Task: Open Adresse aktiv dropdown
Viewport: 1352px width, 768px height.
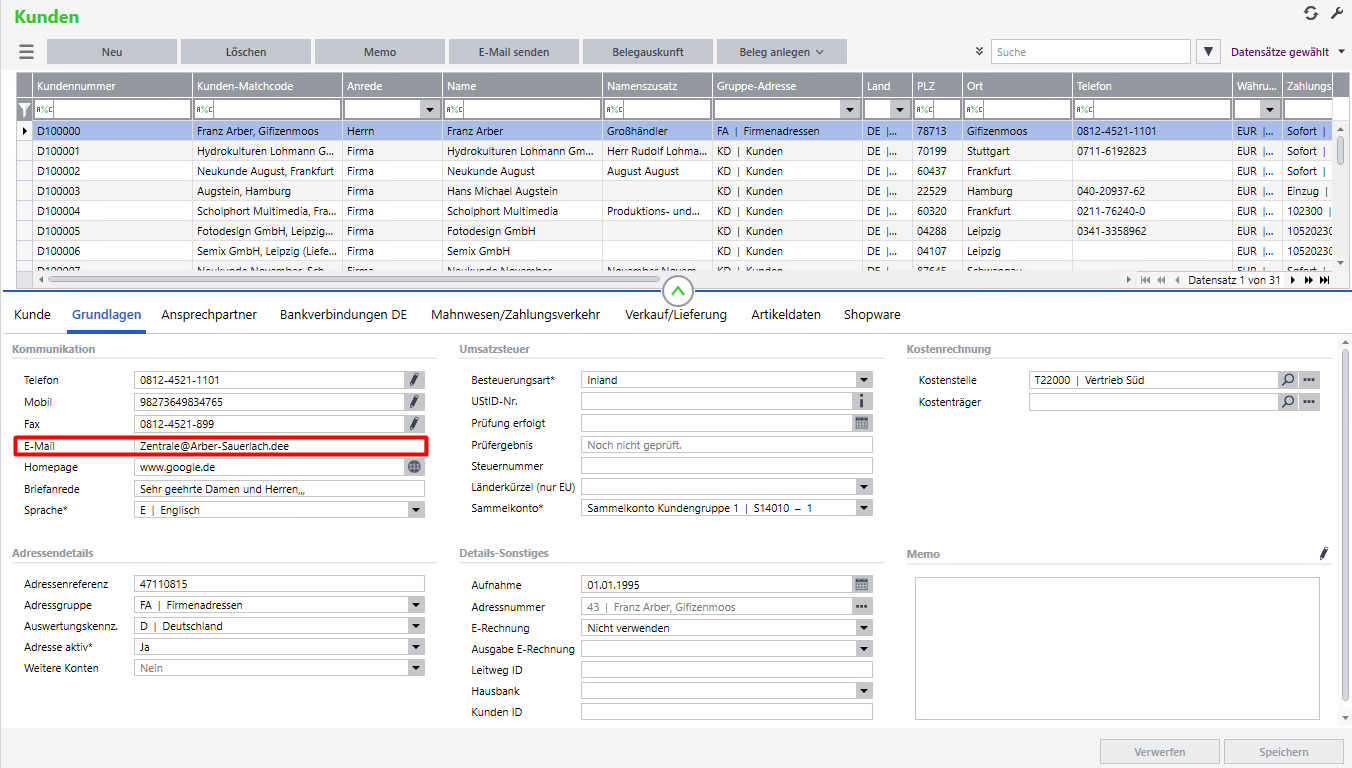Action: (x=416, y=647)
